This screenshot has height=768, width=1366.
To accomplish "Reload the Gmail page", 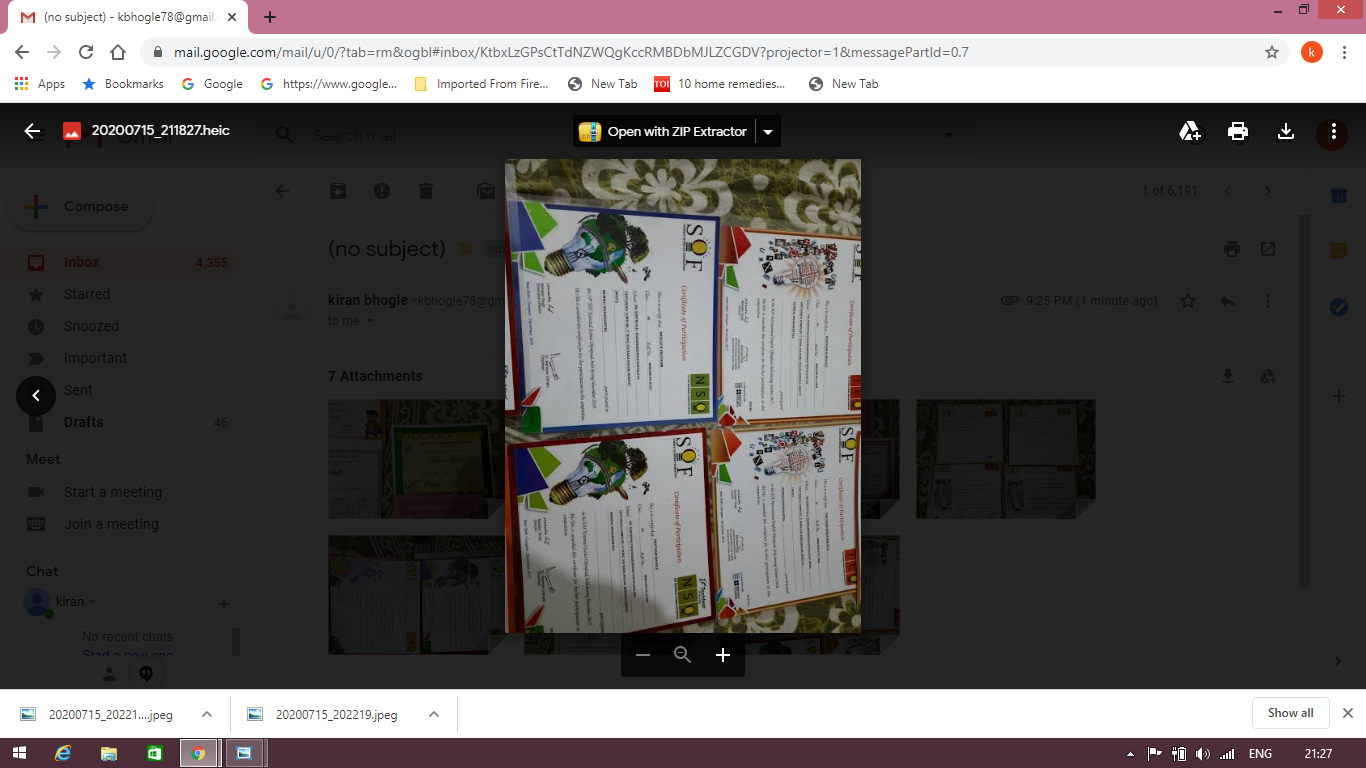I will [x=86, y=52].
